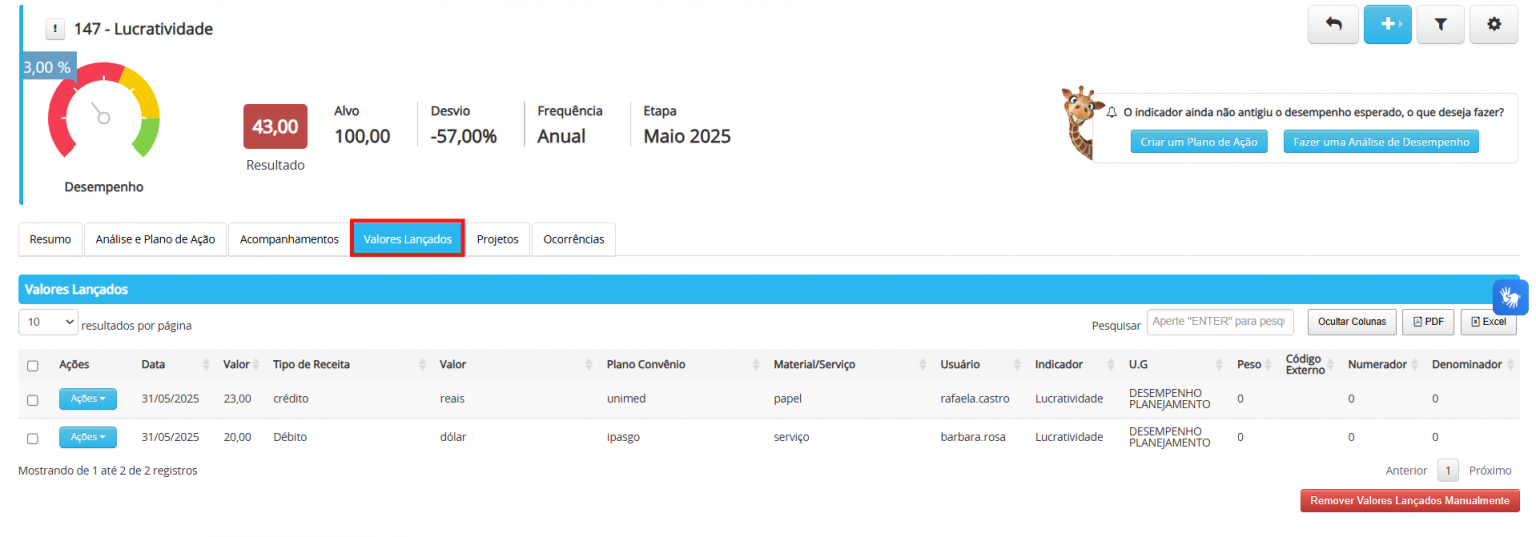Switch to the Ocorrências tab
The image size is (1536, 537).
(574, 240)
